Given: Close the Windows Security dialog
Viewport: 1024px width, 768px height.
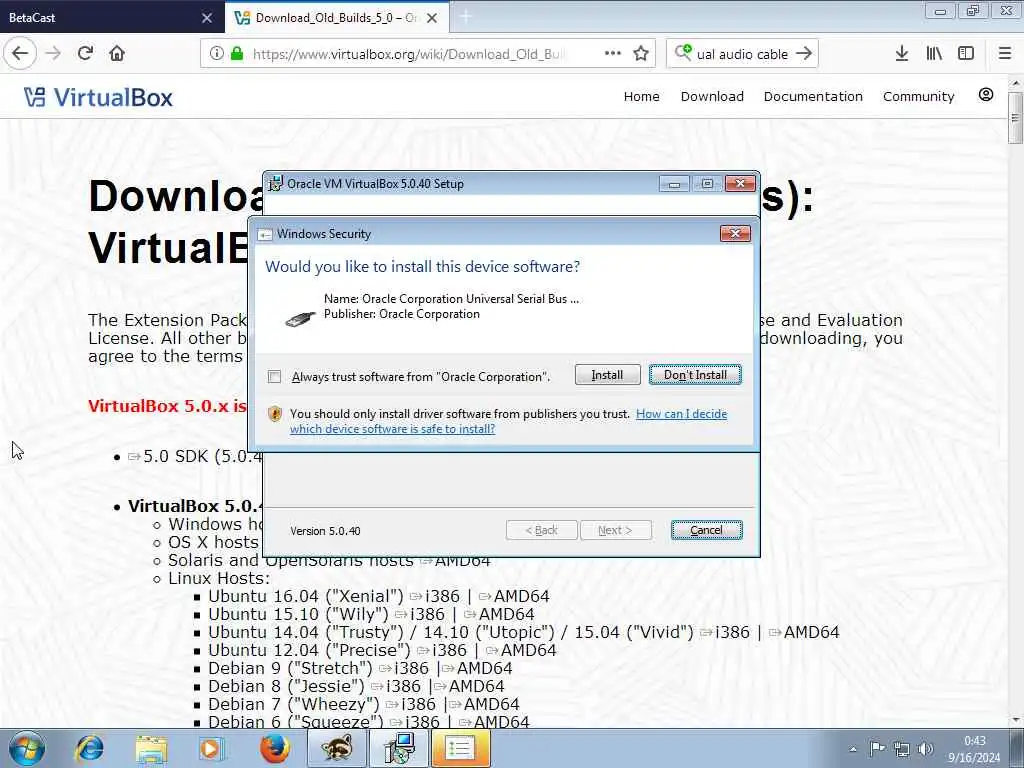Looking at the screenshot, I should click(735, 234).
